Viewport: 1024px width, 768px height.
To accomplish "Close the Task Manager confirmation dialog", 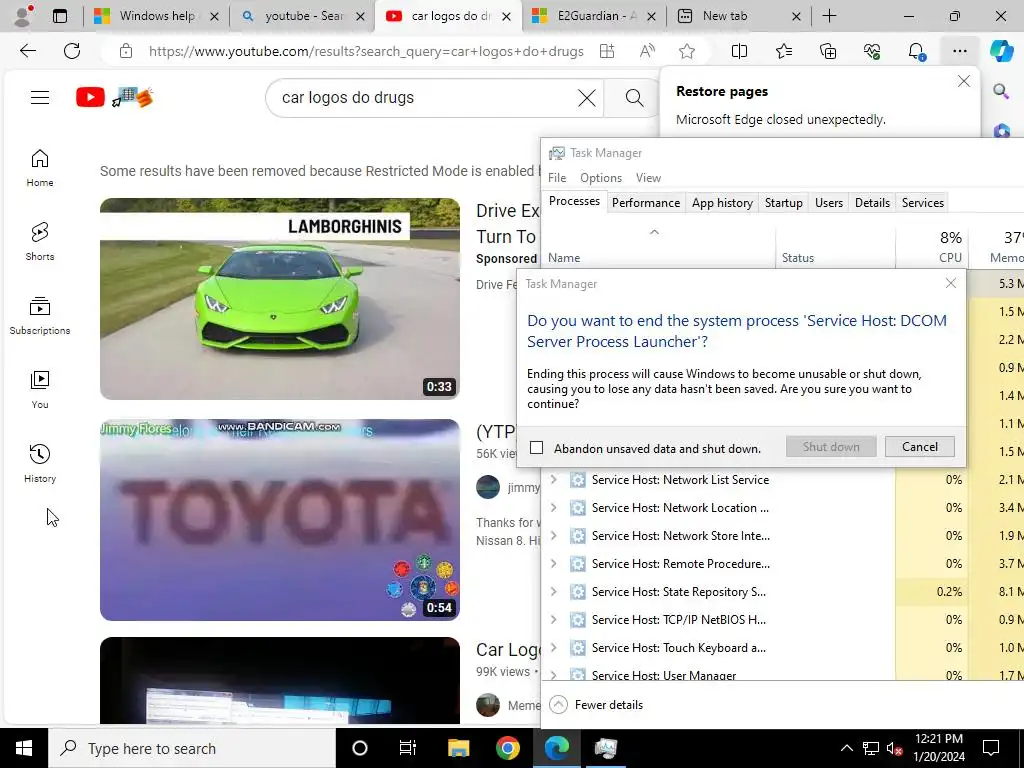I will [951, 283].
